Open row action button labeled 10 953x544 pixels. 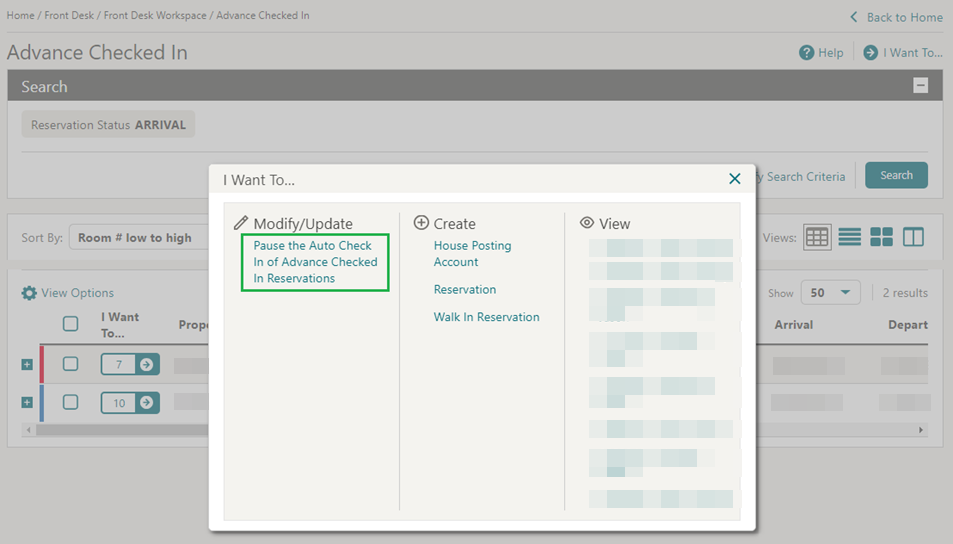(x=130, y=402)
